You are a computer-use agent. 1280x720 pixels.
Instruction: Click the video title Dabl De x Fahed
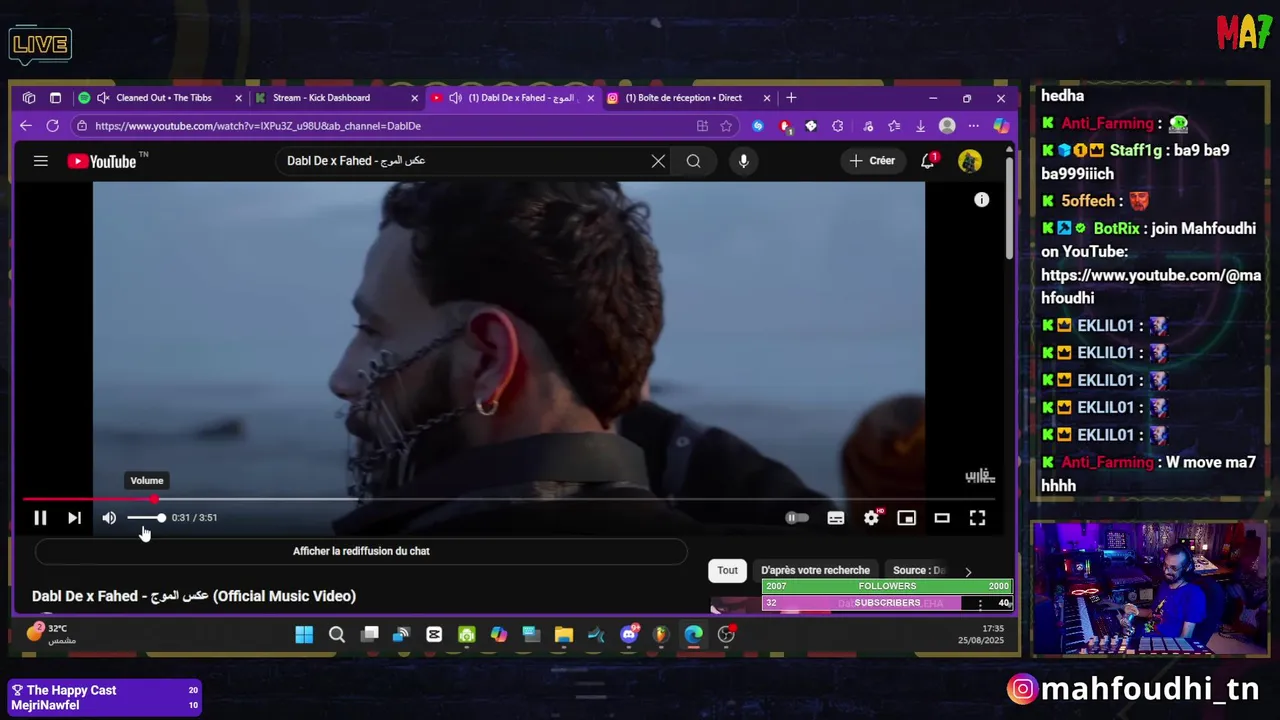(194, 596)
